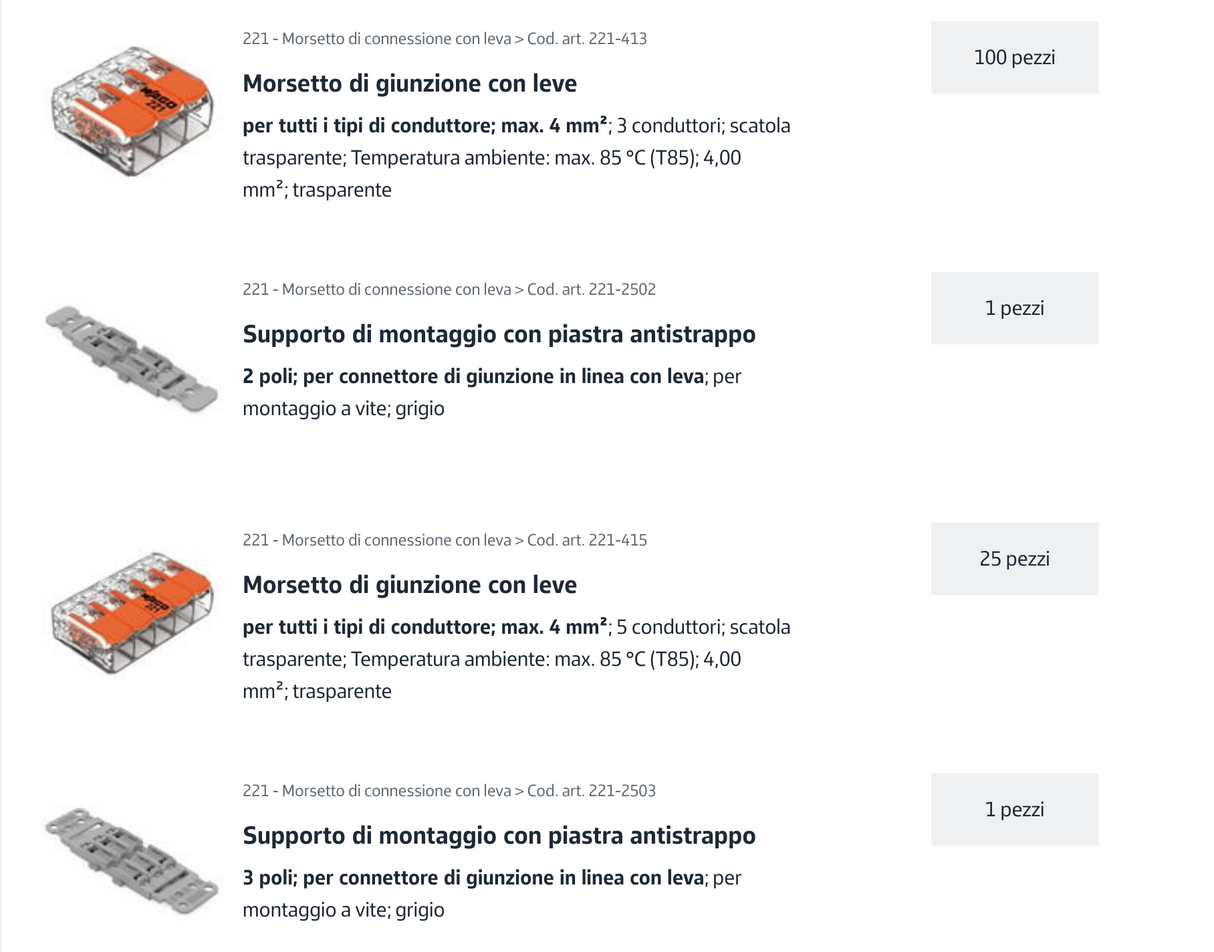Click the description mentioning 3 conduttori
The width and height of the screenshot is (1214, 952).
516,158
